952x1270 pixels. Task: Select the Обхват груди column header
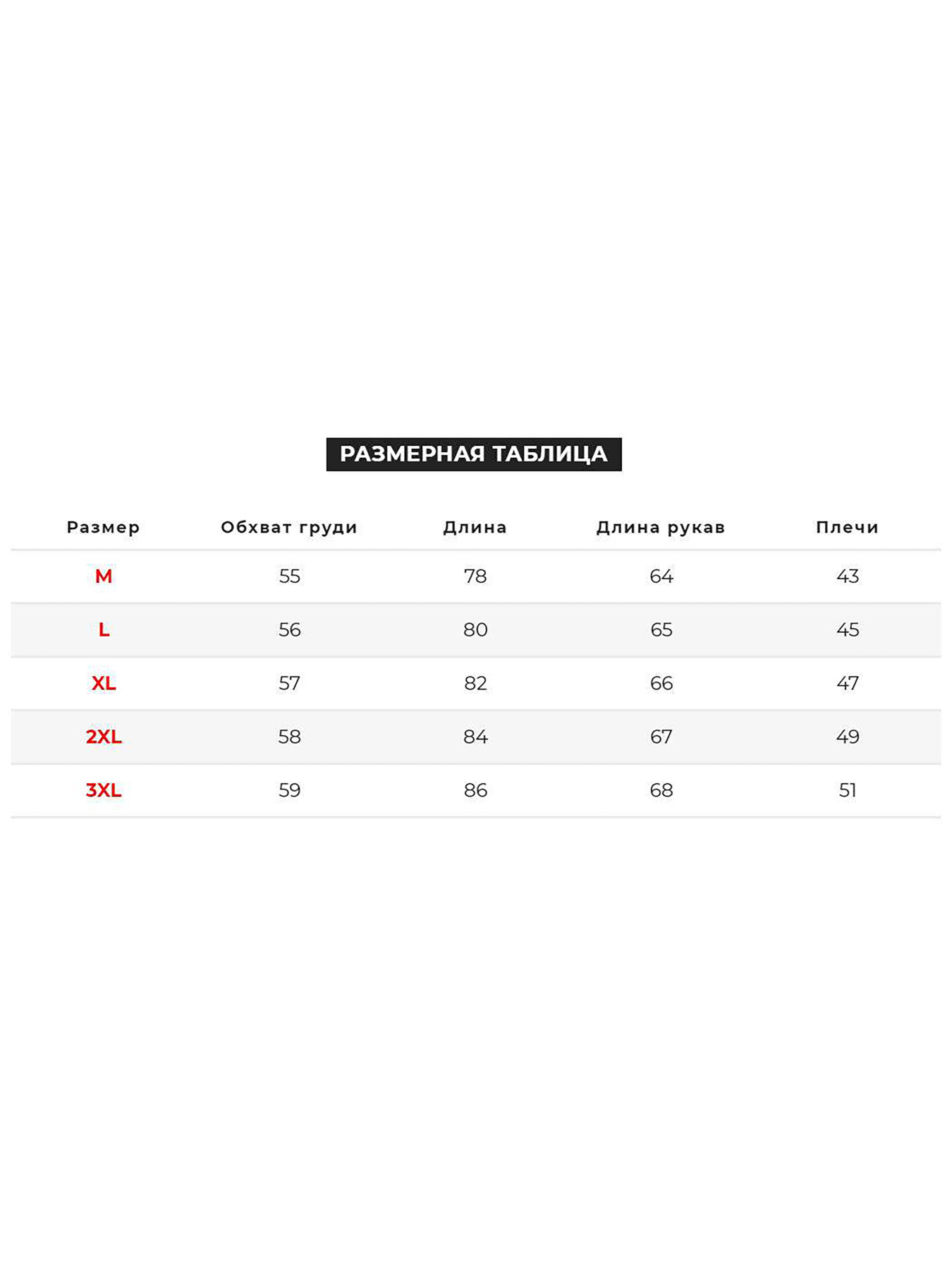click(x=289, y=527)
